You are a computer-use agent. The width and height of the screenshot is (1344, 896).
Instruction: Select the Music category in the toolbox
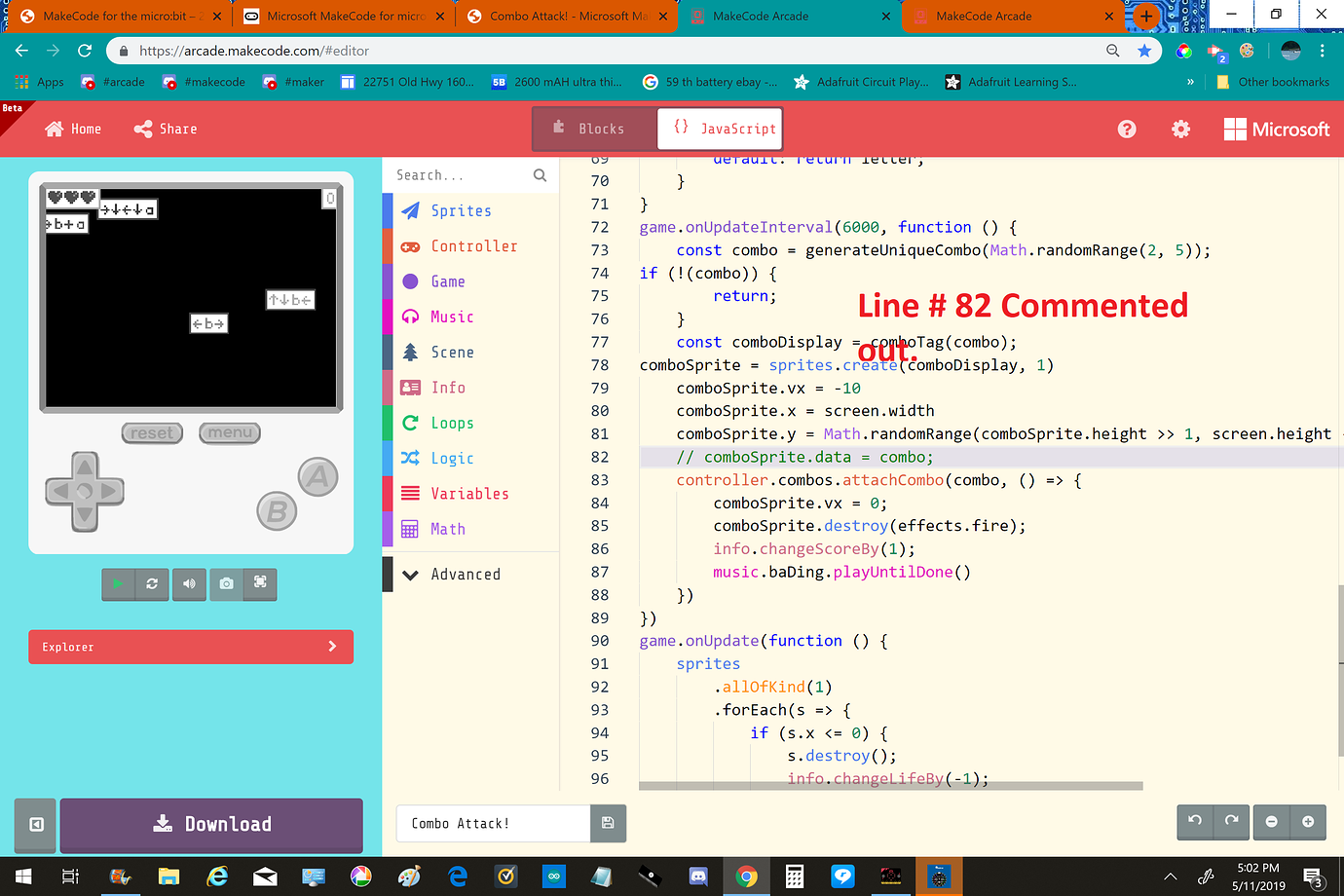click(450, 317)
